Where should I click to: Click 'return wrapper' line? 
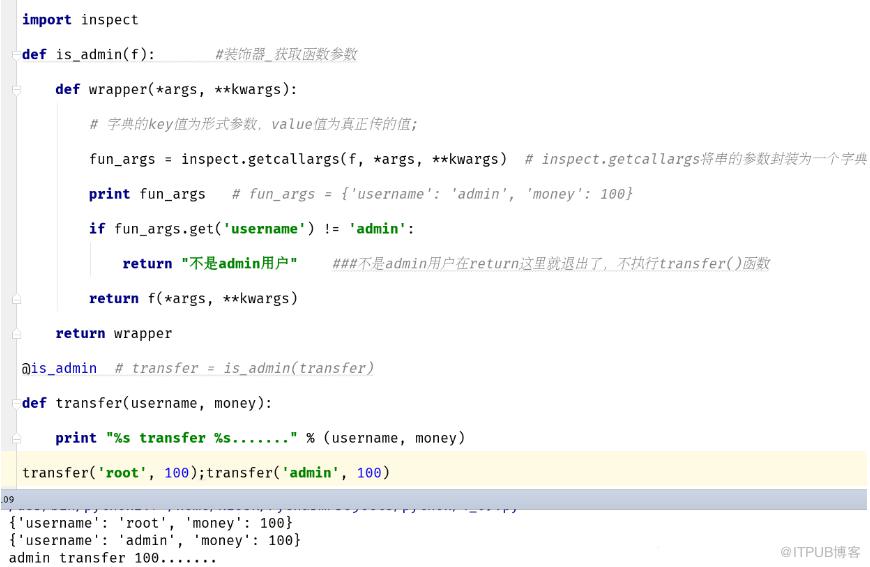coord(114,333)
